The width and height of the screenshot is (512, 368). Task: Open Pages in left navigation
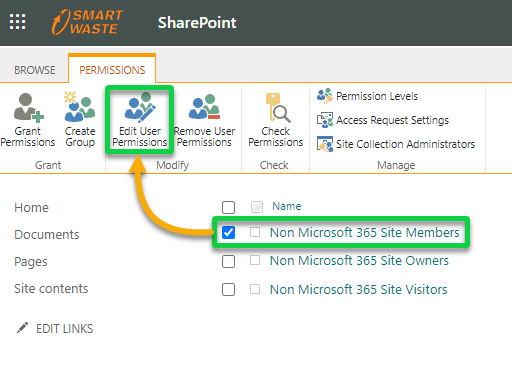31,262
